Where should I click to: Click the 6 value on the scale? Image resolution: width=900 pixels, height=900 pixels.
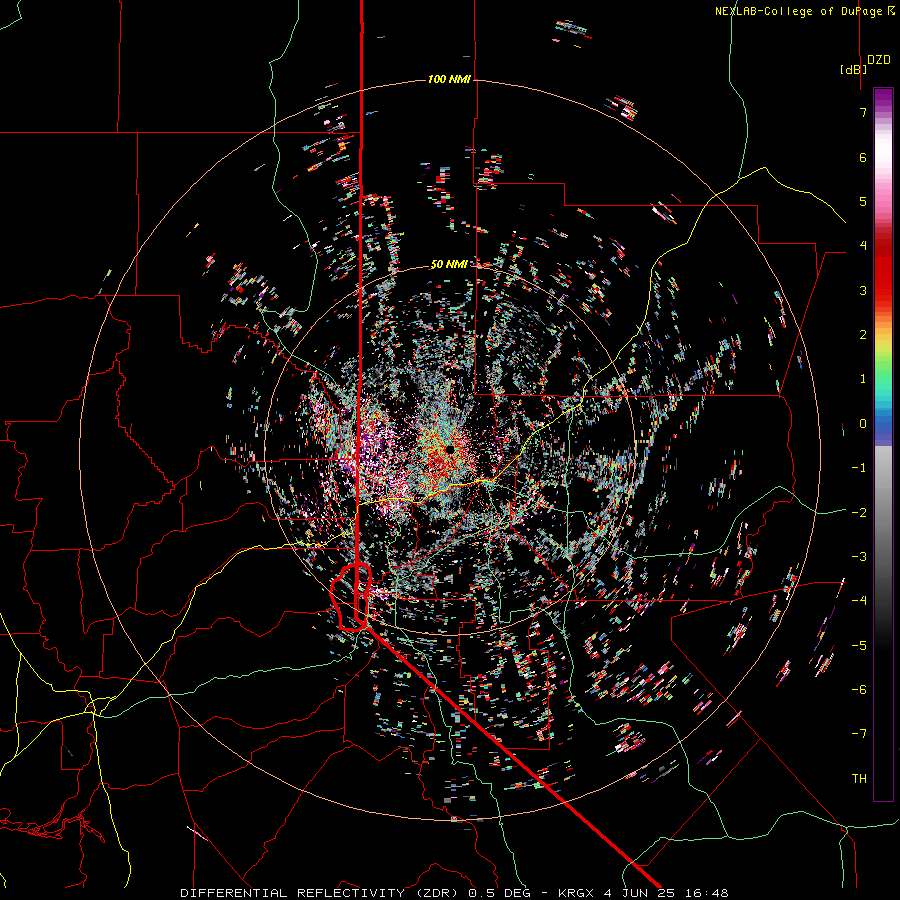click(863, 157)
